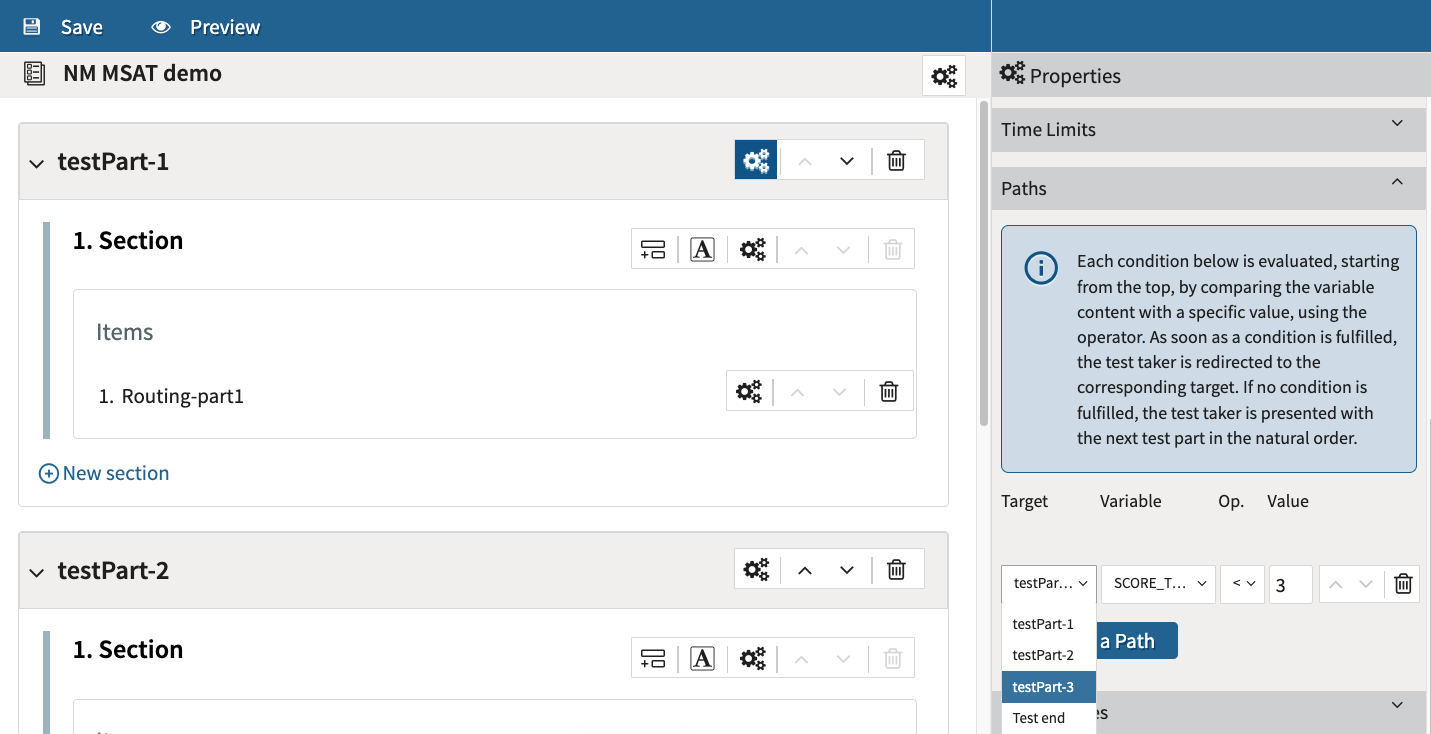Viewport: 1431px width, 734px height.
Task: Open section properties gear in testPart-1
Action: [752, 250]
